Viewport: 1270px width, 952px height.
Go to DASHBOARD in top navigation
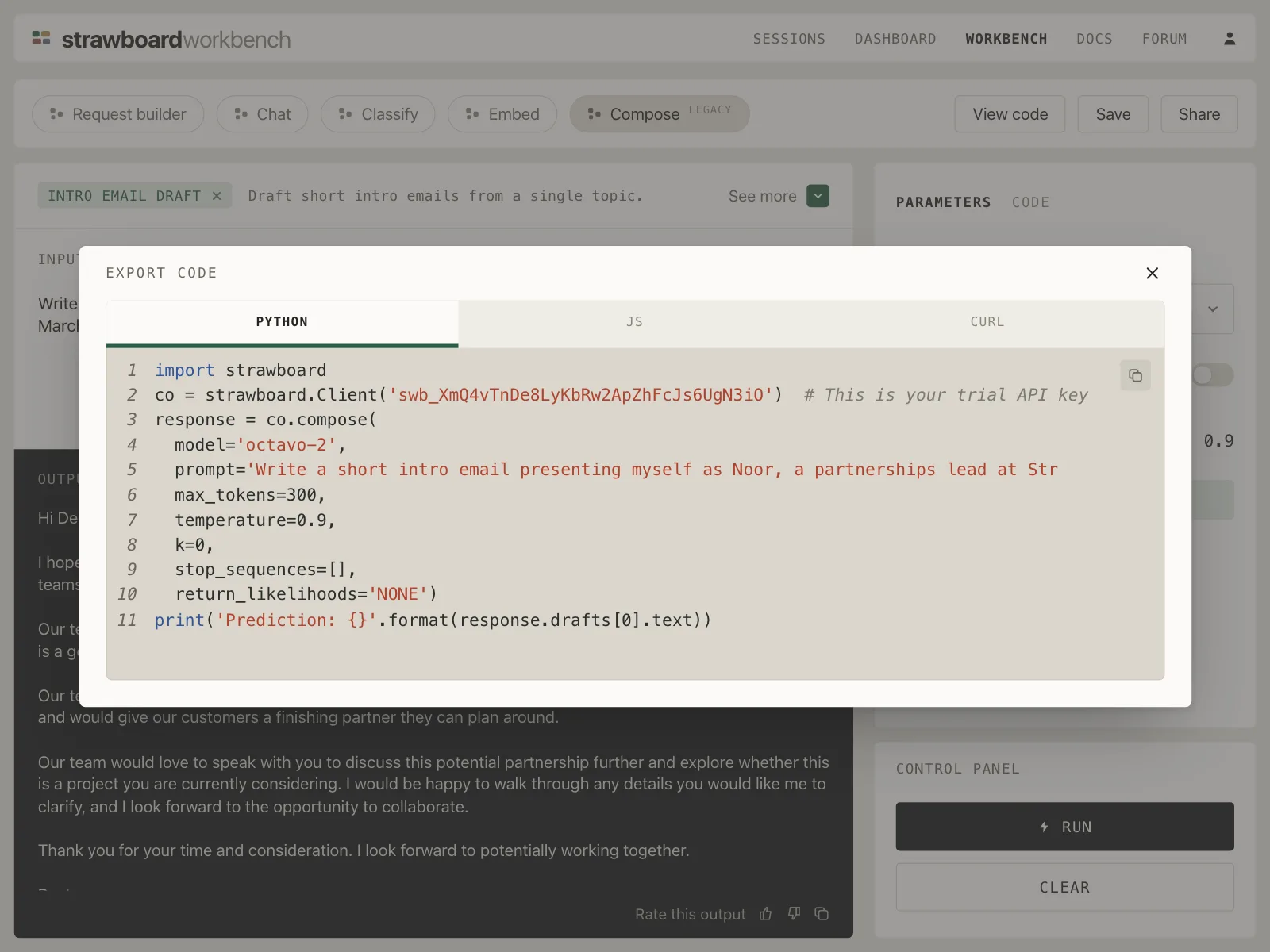pos(895,39)
